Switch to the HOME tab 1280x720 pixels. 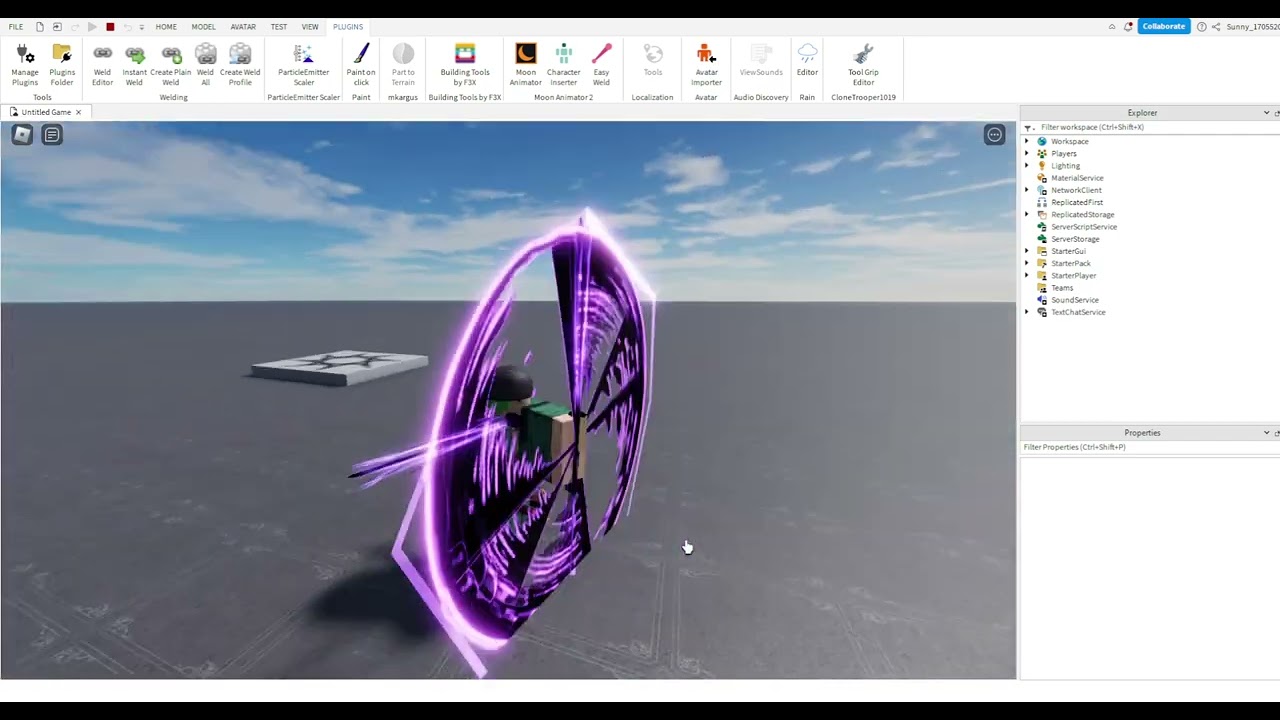coord(166,27)
